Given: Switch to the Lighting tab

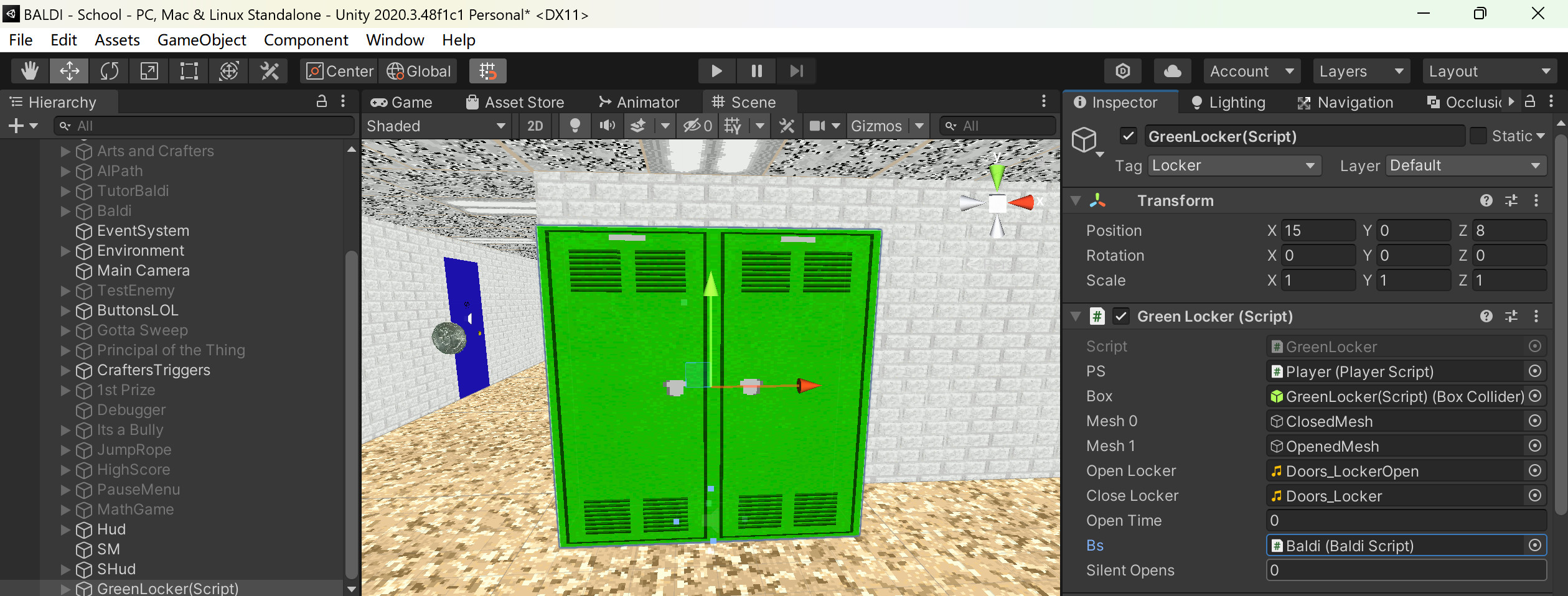Looking at the screenshot, I should [x=1226, y=102].
